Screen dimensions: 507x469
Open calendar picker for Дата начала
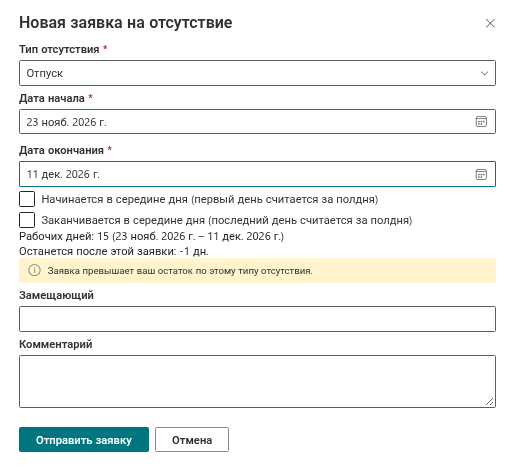click(x=481, y=122)
